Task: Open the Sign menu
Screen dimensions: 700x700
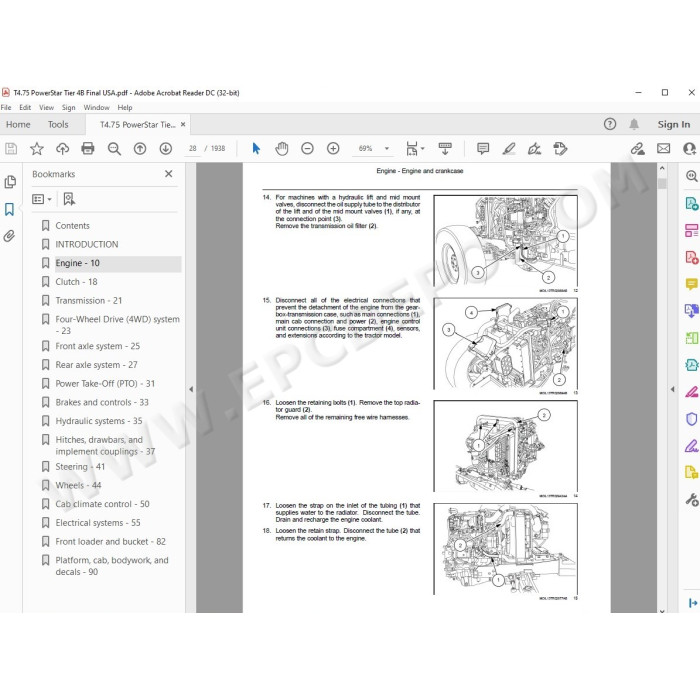Action: point(68,108)
